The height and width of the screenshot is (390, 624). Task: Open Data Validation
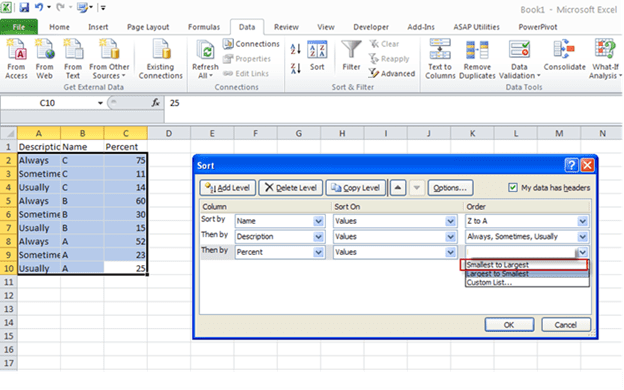pos(519,59)
